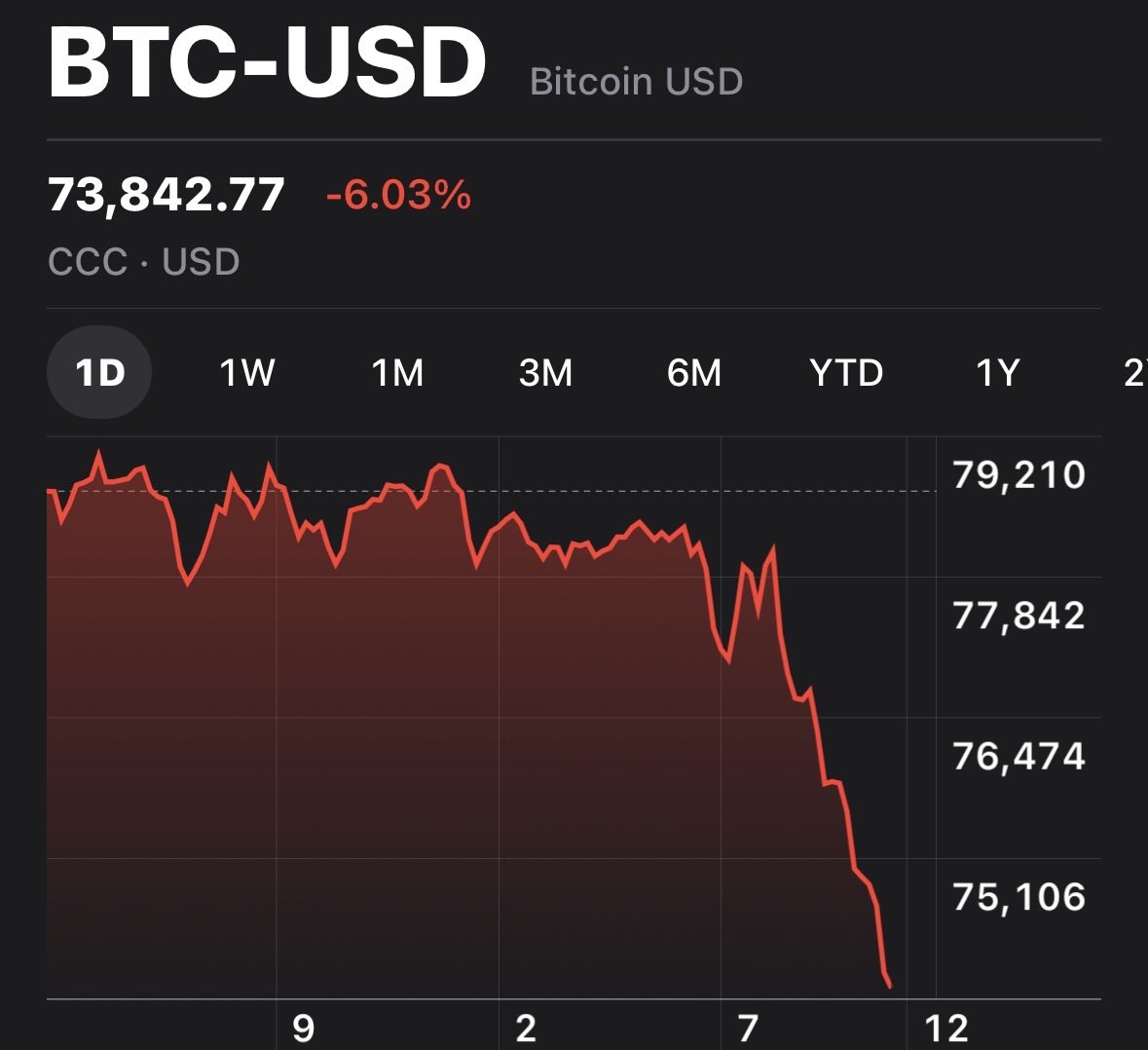The width and height of the screenshot is (1148, 1050).
Task: Click the 77,842 y-axis label
Action: coord(1018,616)
